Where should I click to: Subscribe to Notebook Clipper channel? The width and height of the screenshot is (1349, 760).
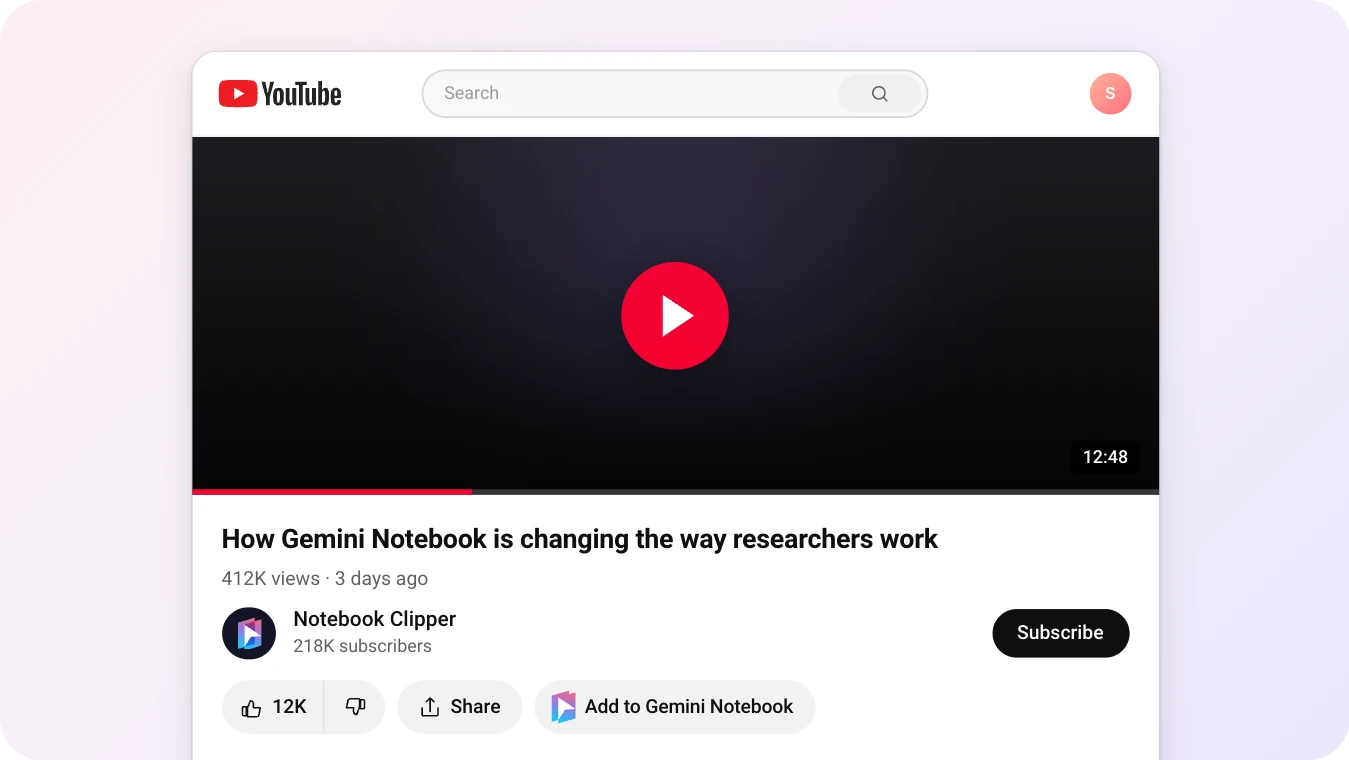pos(1060,633)
